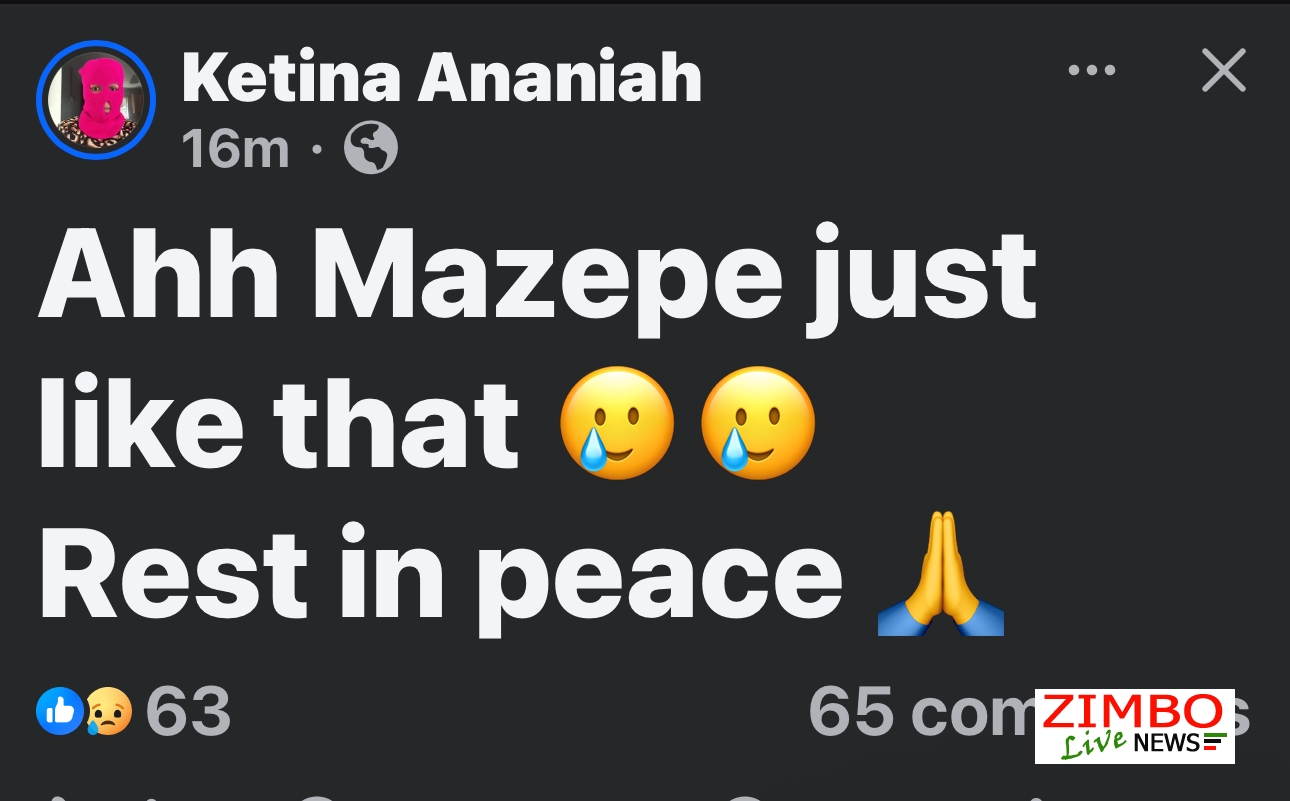View the 63 reactions count

(x=188, y=711)
